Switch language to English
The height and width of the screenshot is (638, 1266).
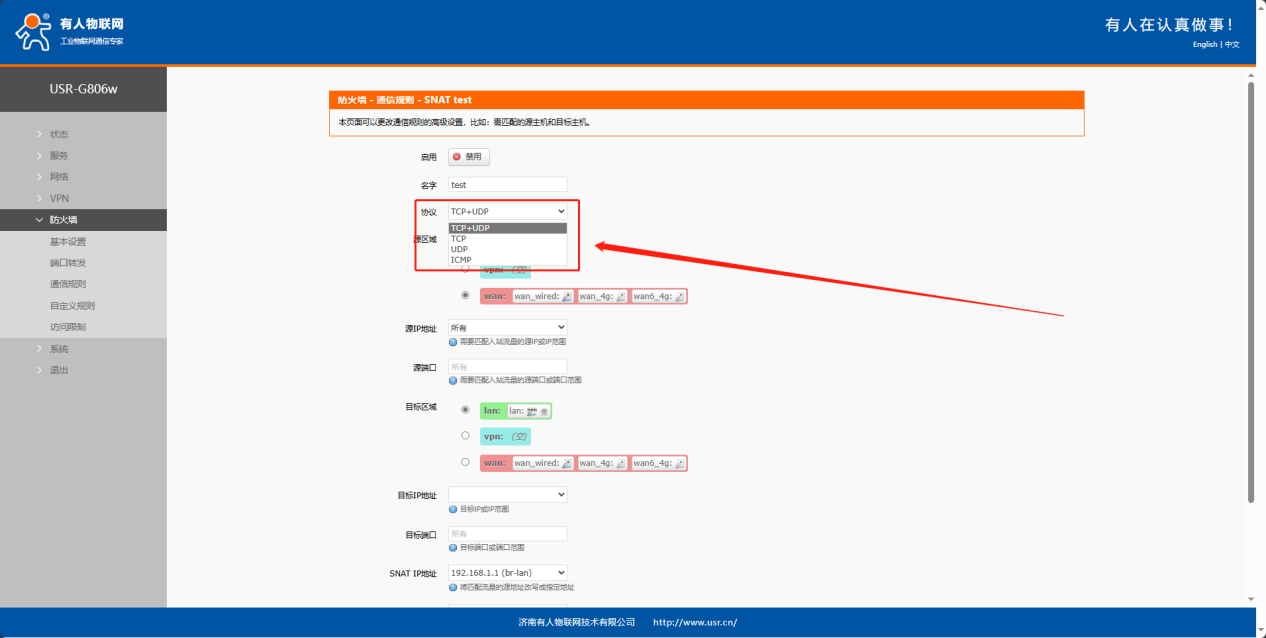(1205, 44)
